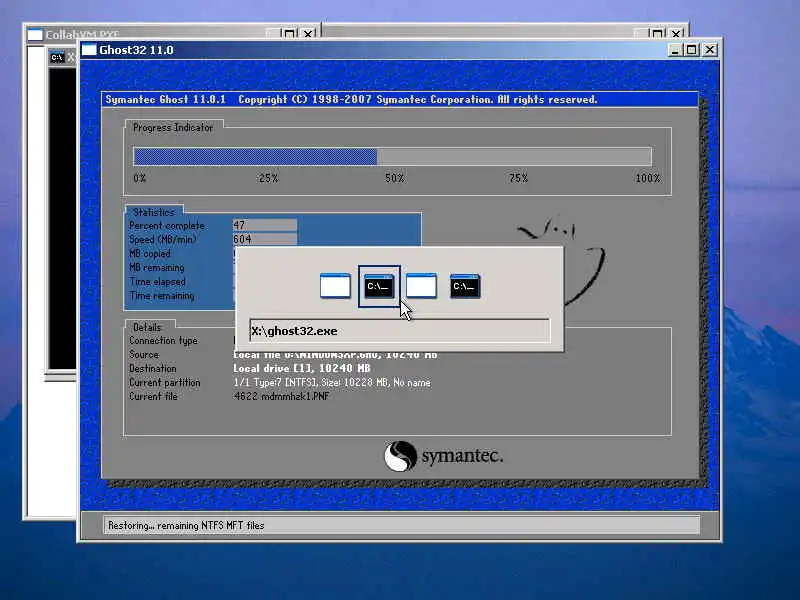The width and height of the screenshot is (800, 600).
Task: Click the 50% marker under progress bar
Action: tap(394, 178)
